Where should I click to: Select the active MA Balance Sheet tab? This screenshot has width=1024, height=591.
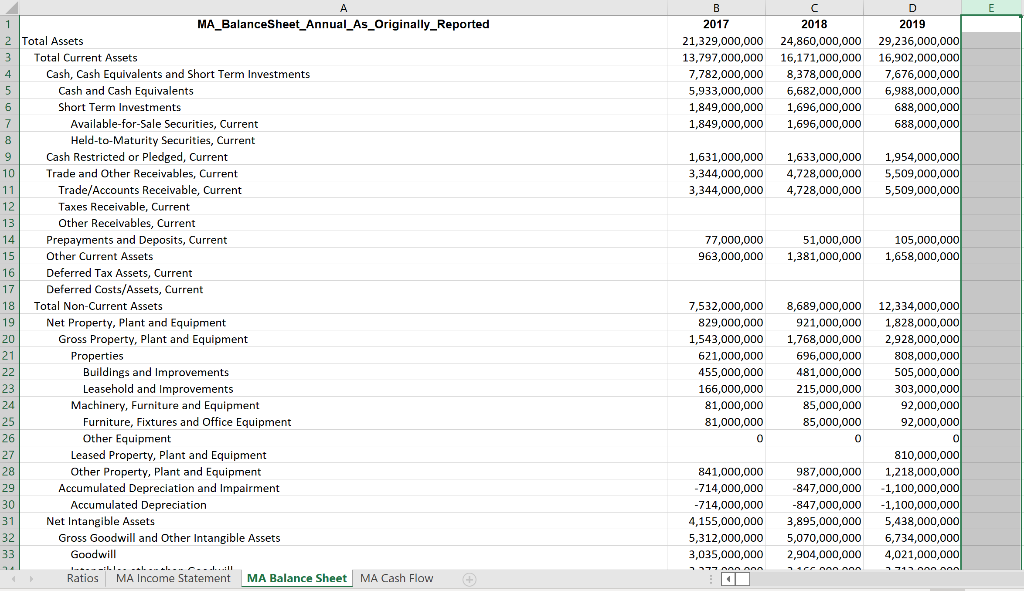pos(296,578)
